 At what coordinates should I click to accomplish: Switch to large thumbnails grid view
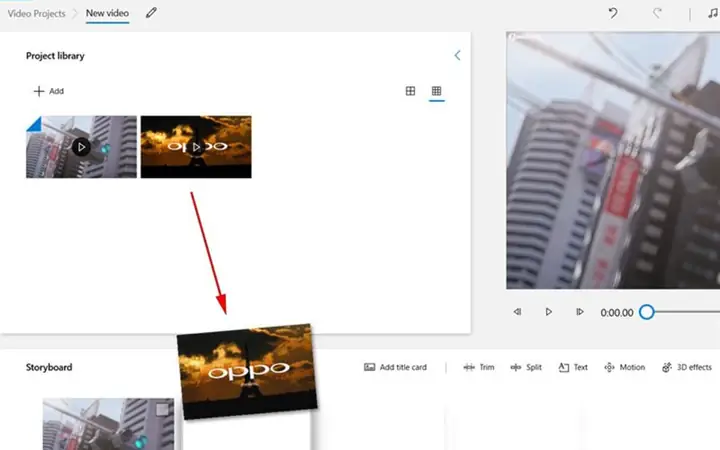click(410, 91)
